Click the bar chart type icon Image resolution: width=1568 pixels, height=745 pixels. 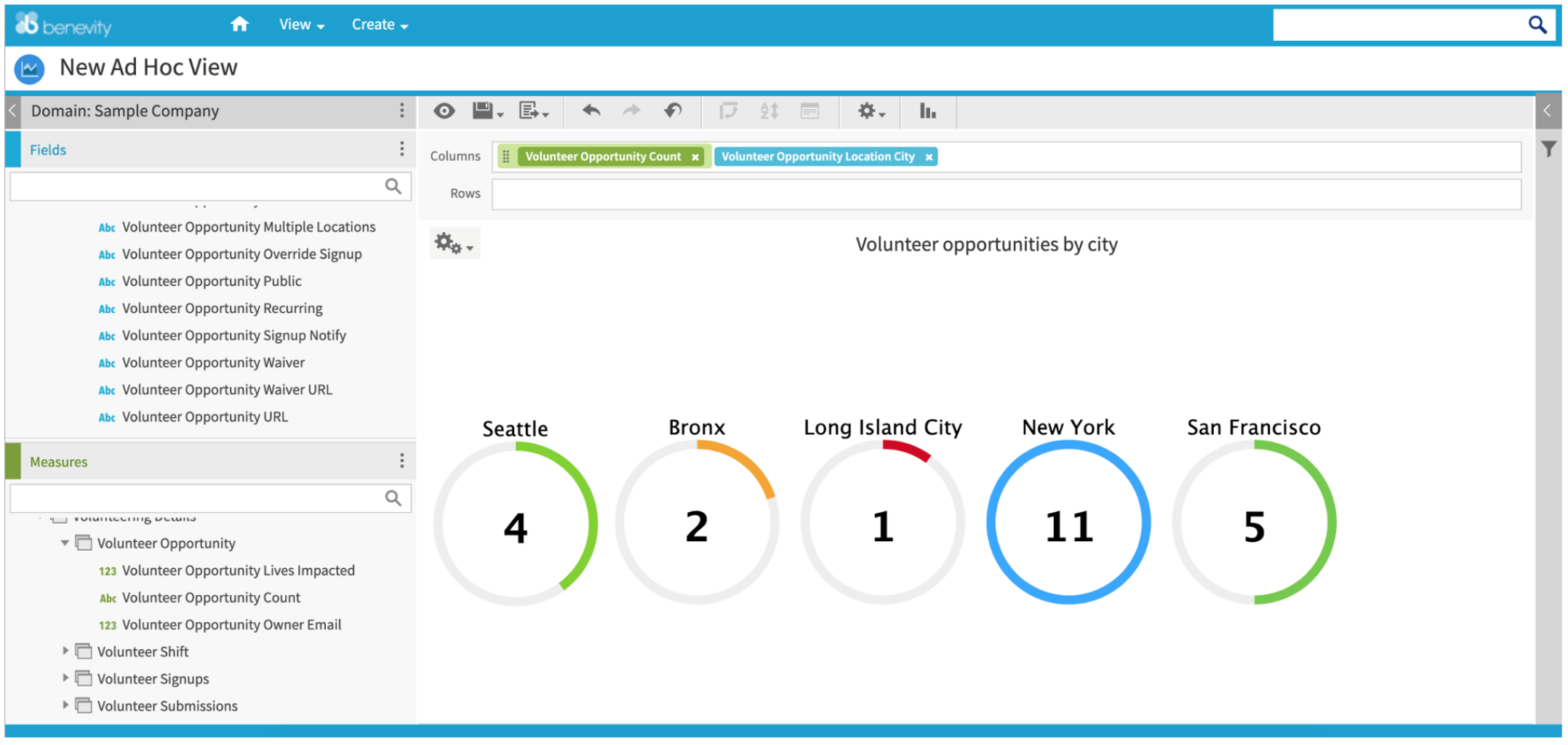coord(927,111)
